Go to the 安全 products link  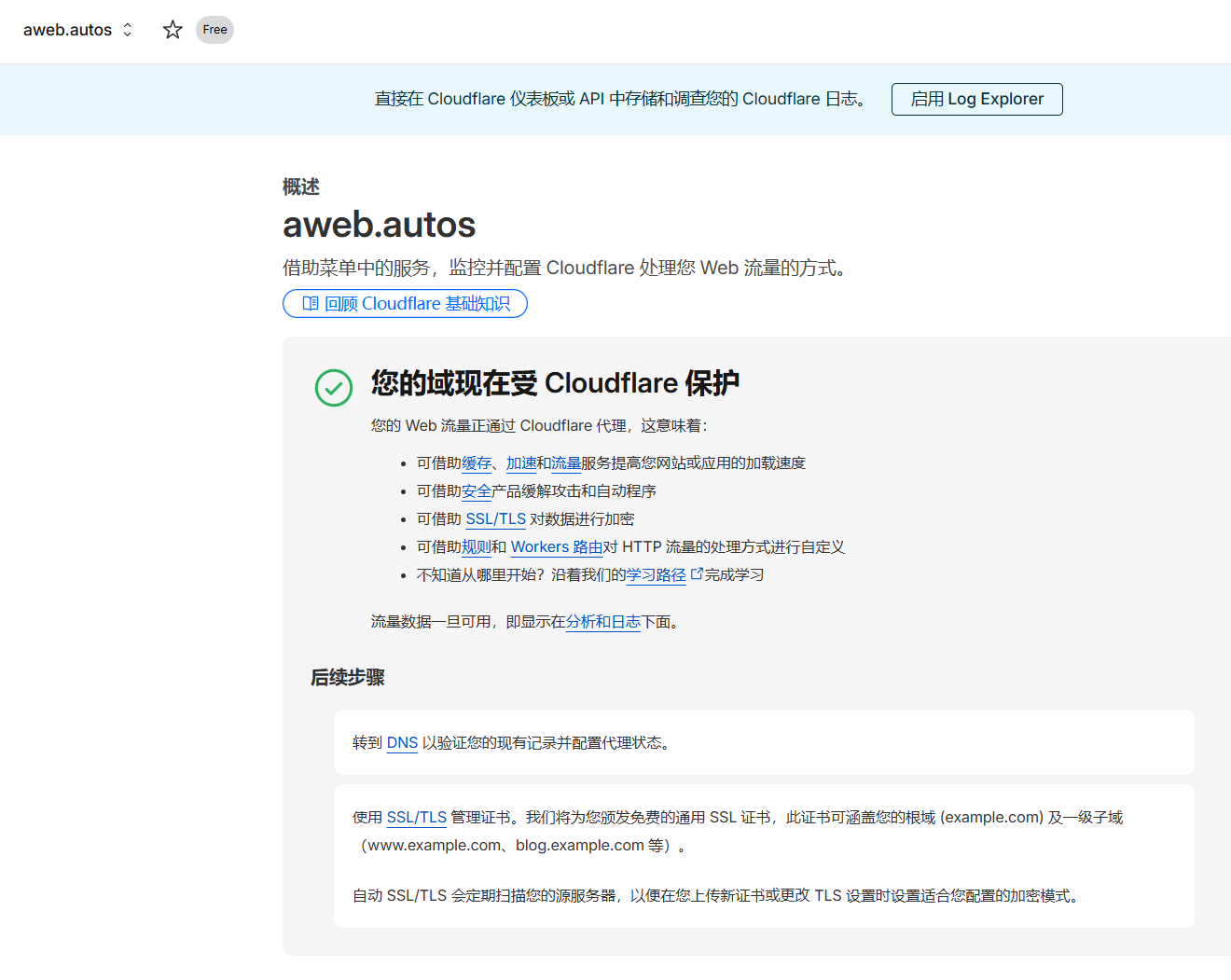click(477, 491)
